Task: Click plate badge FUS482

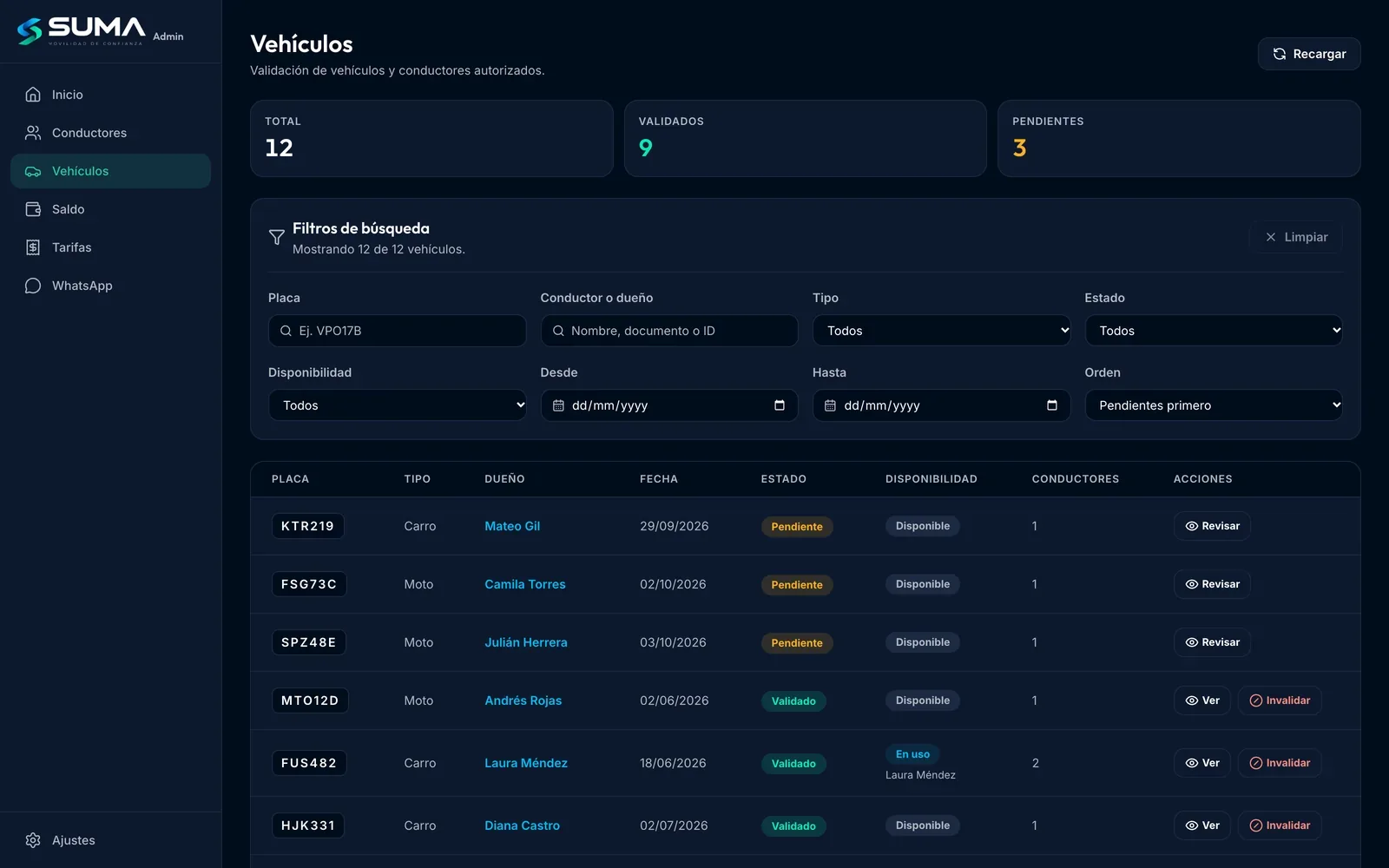Action: point(309,763)
